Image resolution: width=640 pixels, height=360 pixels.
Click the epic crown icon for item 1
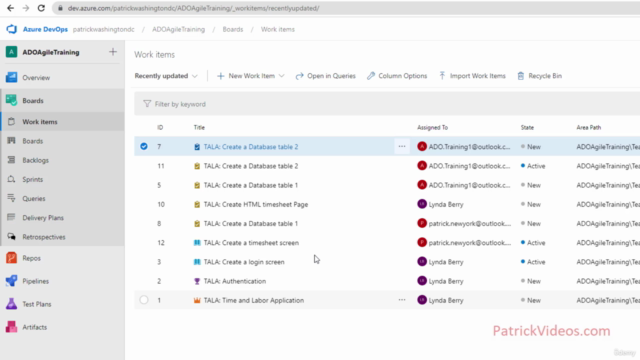[x=197, y=300]
